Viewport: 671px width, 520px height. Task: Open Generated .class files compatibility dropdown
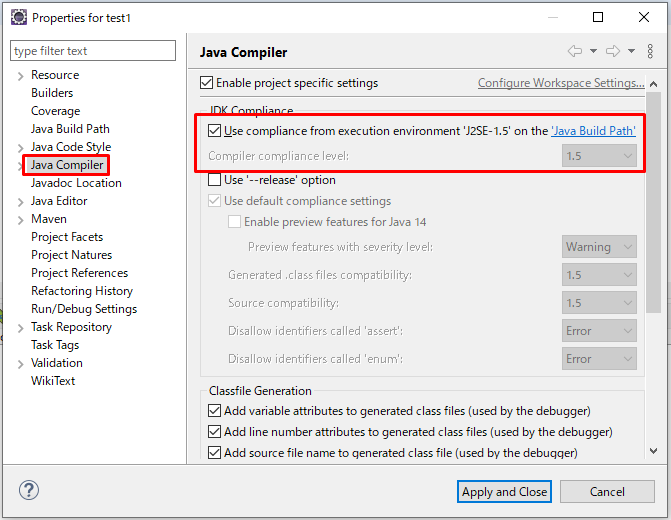599,275
